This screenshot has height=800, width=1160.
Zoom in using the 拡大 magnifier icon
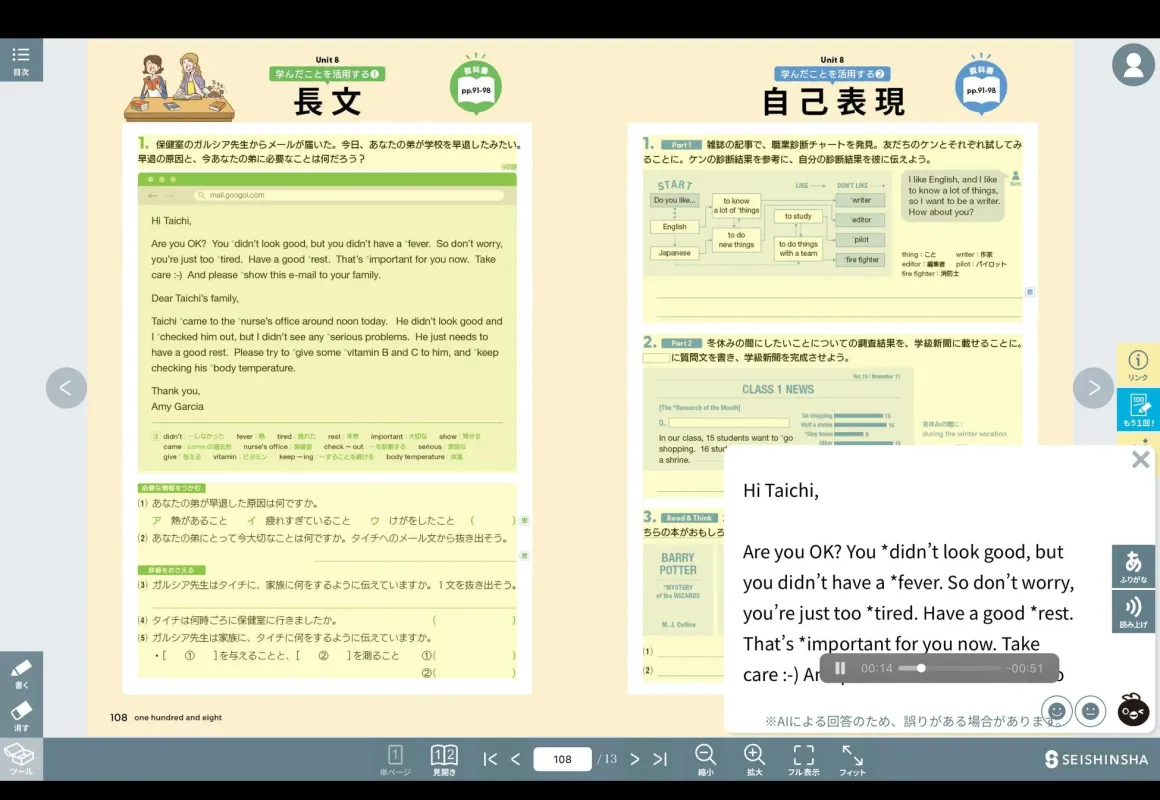pos(754,758)
